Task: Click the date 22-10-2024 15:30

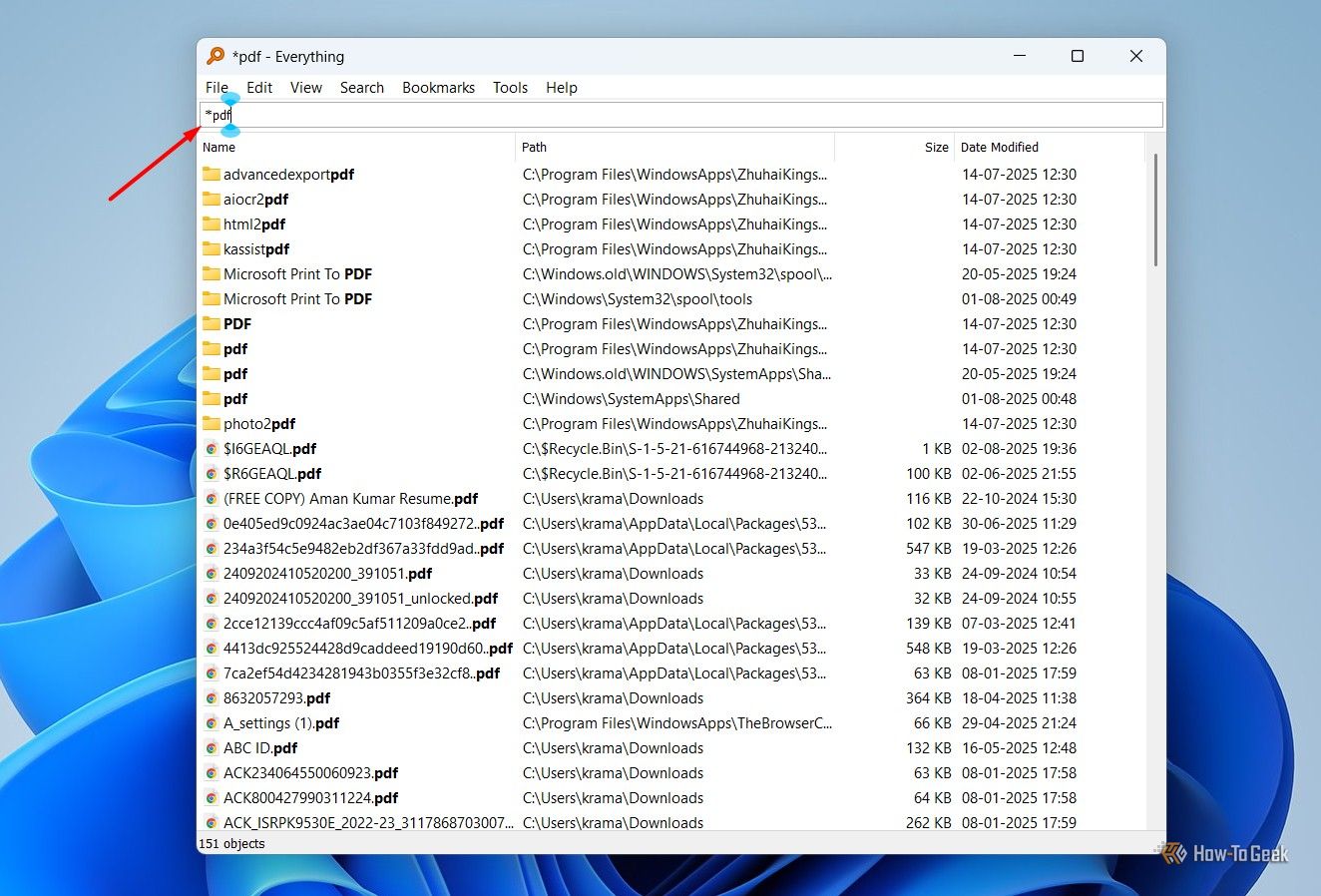Action: coord(1019,499)
